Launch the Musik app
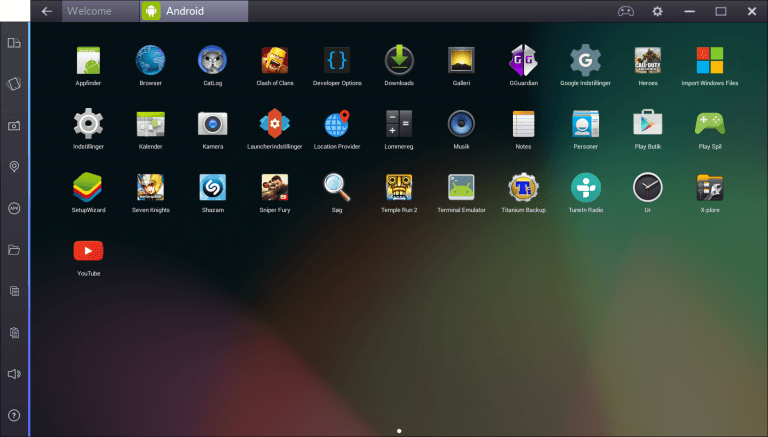 (x=461, y=123)
